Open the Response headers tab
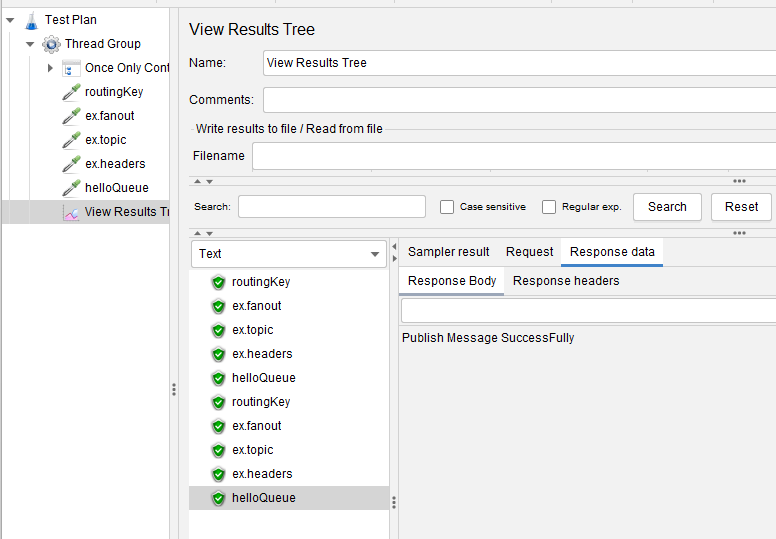The image size is (776, 539). click(566, 281)
